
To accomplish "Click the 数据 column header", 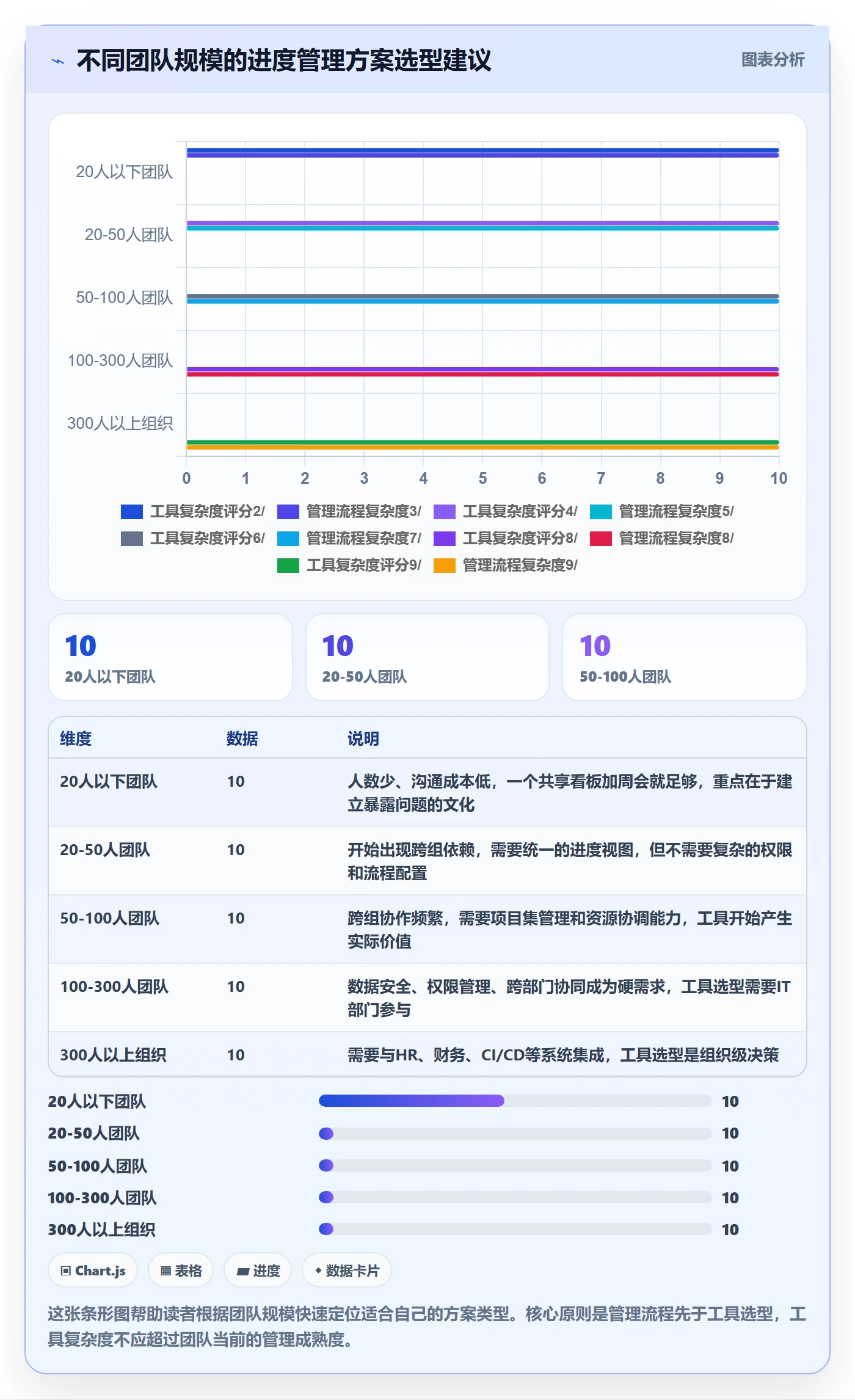I will [x=242, y=738].
